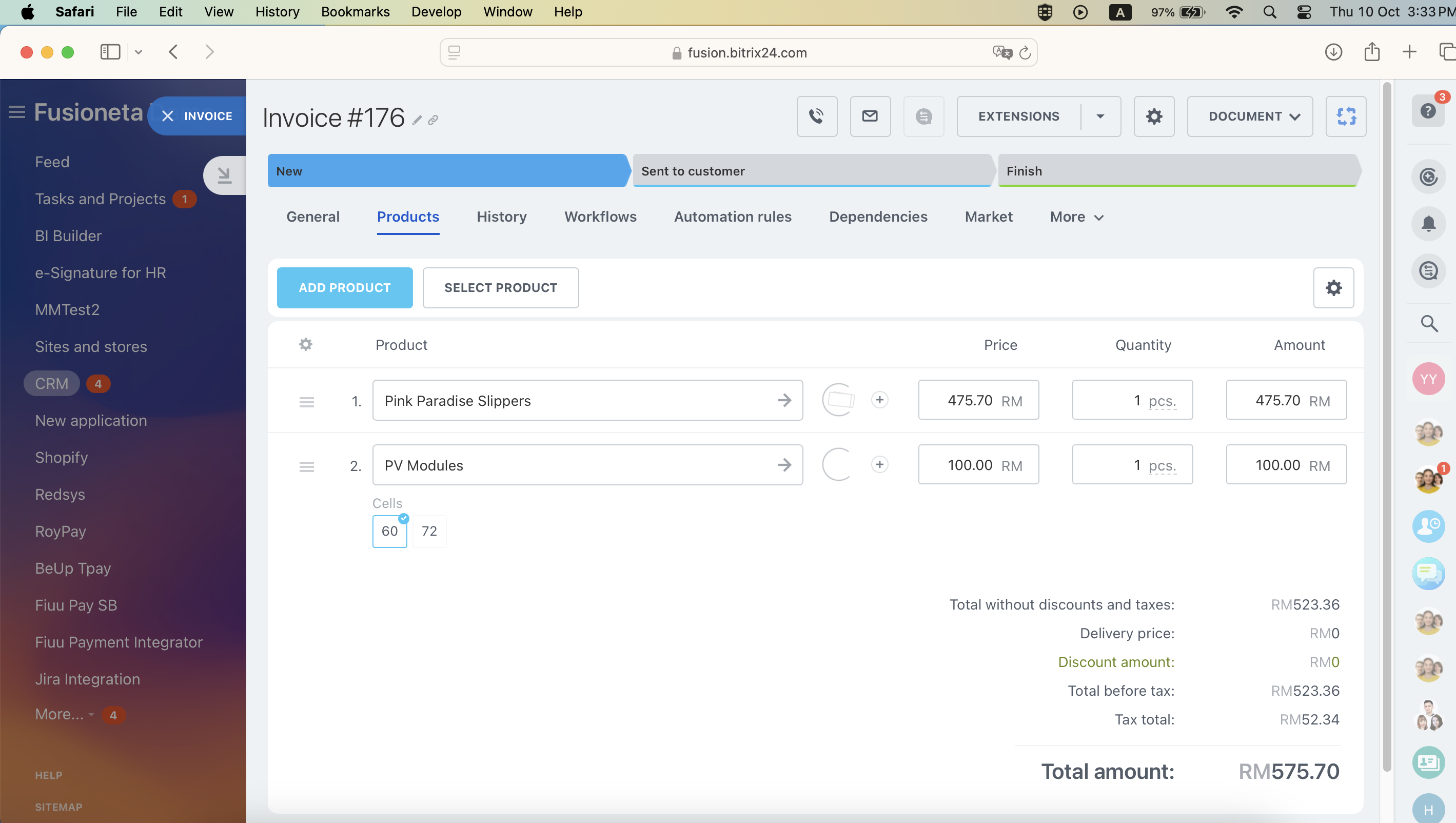
Task: Expand the More tabs dropdown
Action: point(1076,217)
